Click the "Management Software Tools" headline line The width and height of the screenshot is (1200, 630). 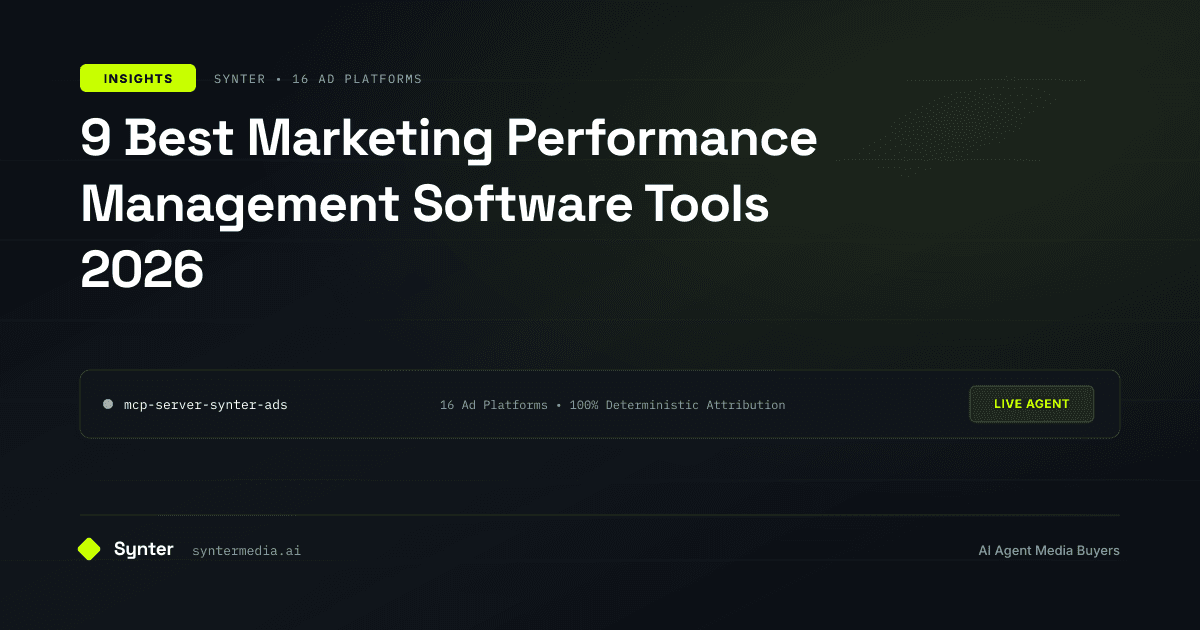[425, 204]
